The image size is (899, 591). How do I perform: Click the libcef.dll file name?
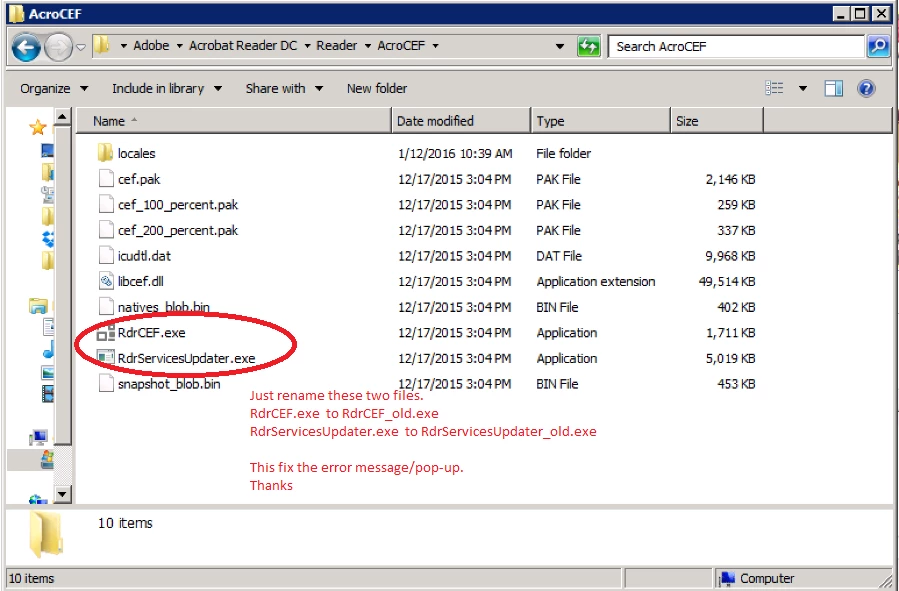140,281
